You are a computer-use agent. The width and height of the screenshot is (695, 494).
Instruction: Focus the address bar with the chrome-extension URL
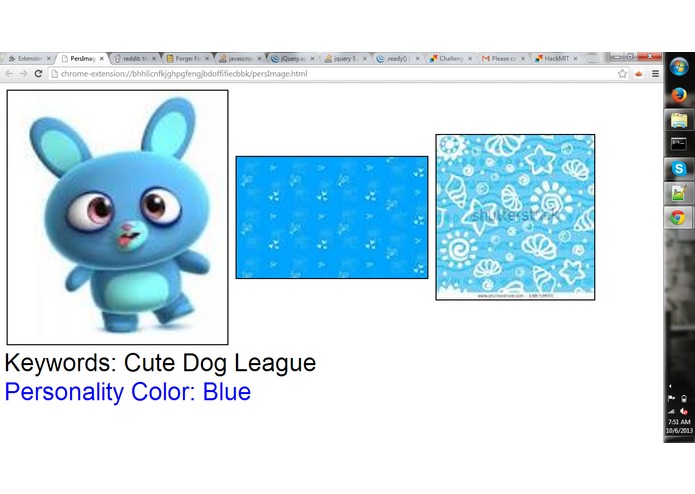pos(339,74)
